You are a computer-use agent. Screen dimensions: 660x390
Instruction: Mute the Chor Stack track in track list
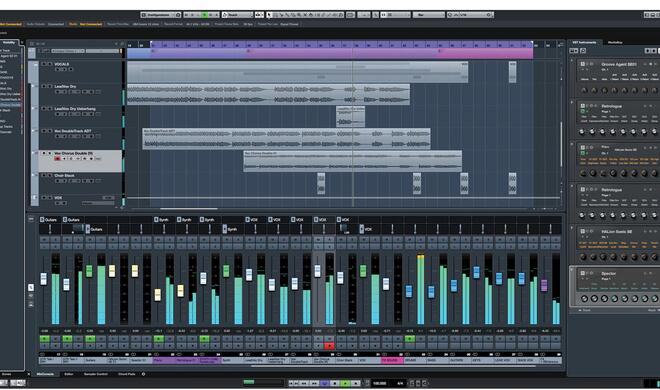pyautogui.click(x=43, y=175)
